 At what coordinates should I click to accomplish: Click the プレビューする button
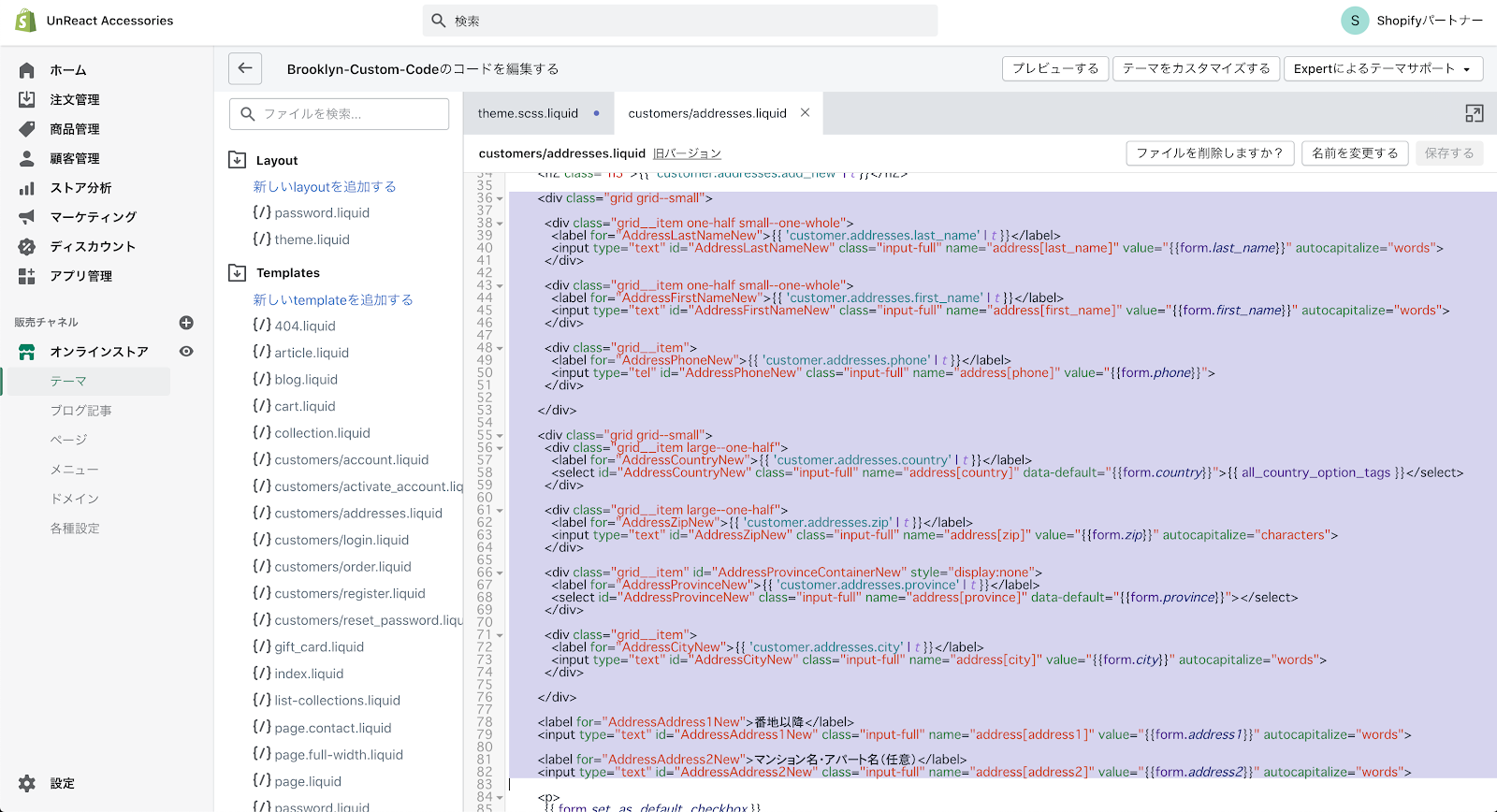[1055, 68]
